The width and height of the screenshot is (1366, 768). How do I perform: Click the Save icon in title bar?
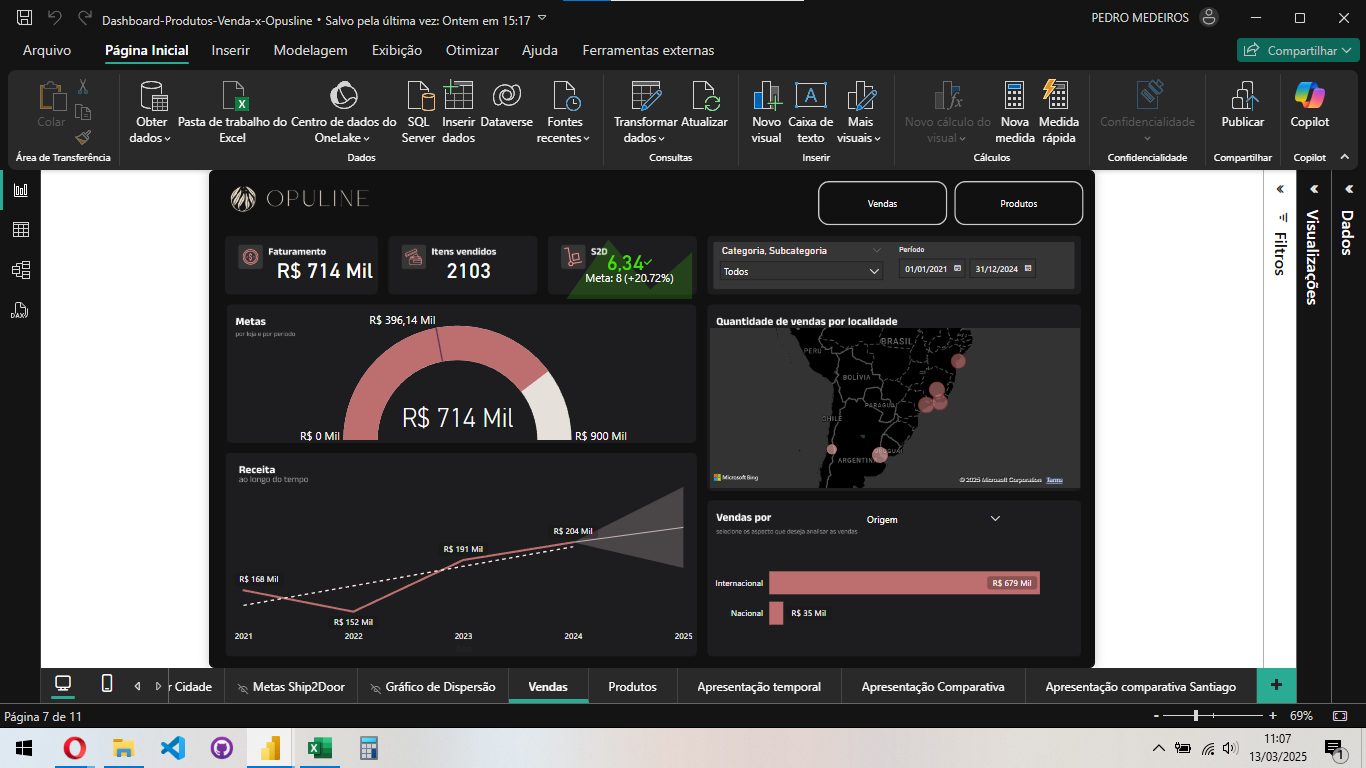[x=24, y=18]
